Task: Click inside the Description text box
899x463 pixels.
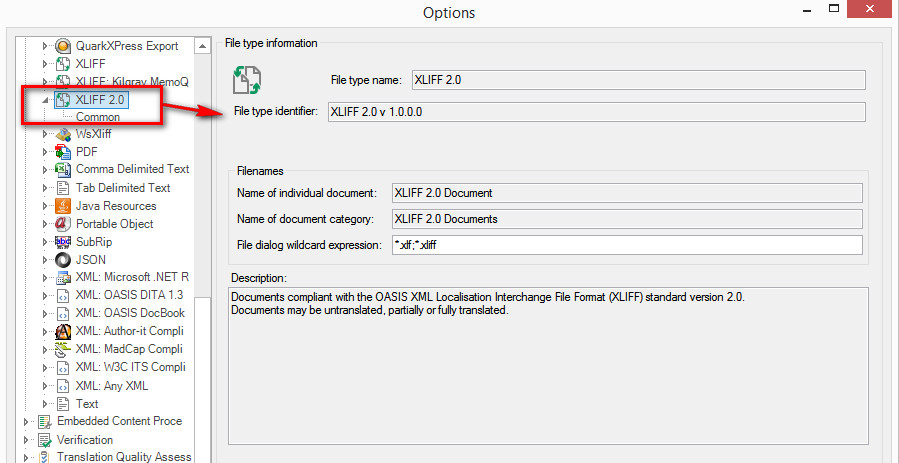Action: pos(548,366)
